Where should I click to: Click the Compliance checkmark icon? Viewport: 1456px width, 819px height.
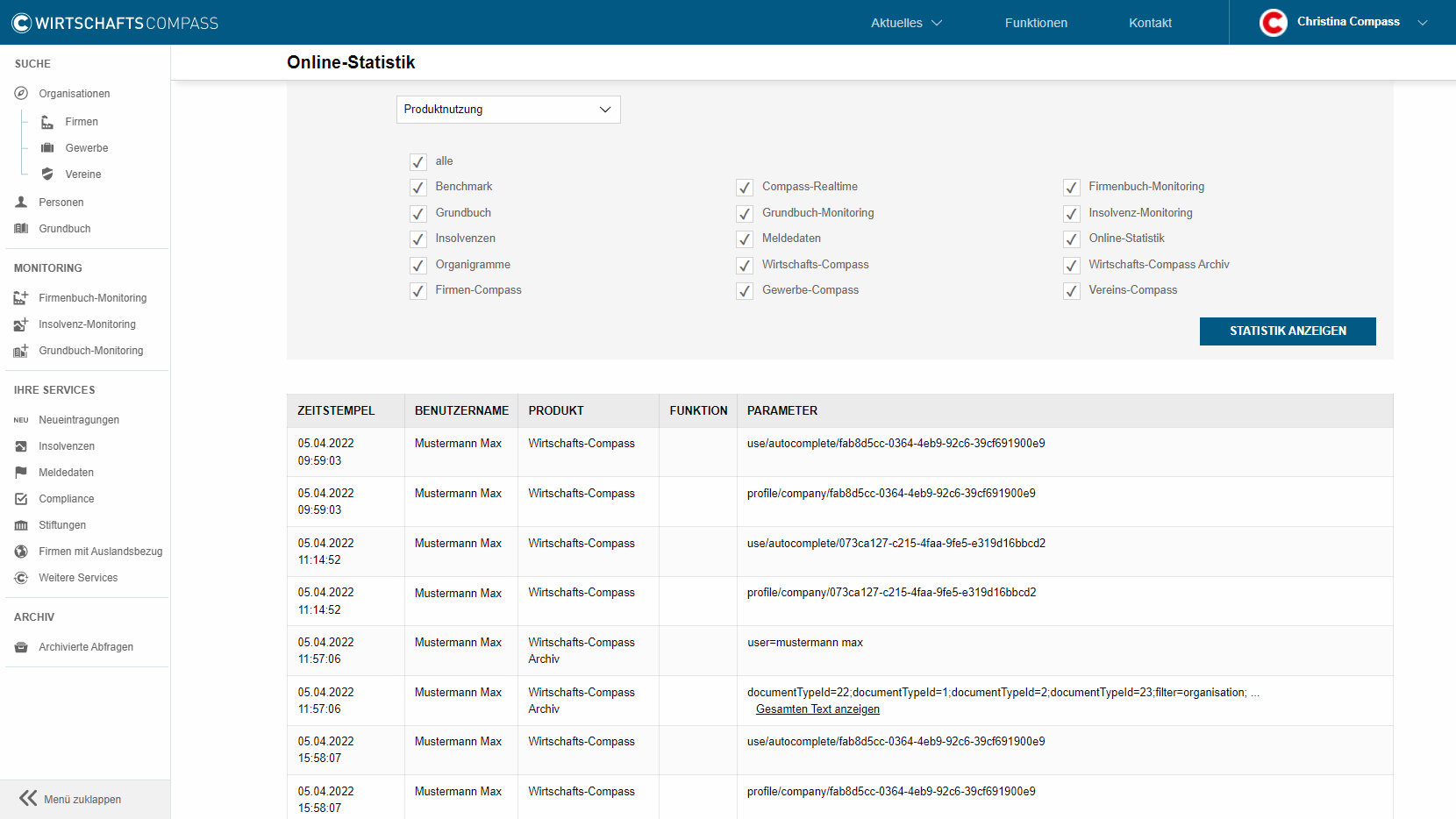(x=21, y=499)
